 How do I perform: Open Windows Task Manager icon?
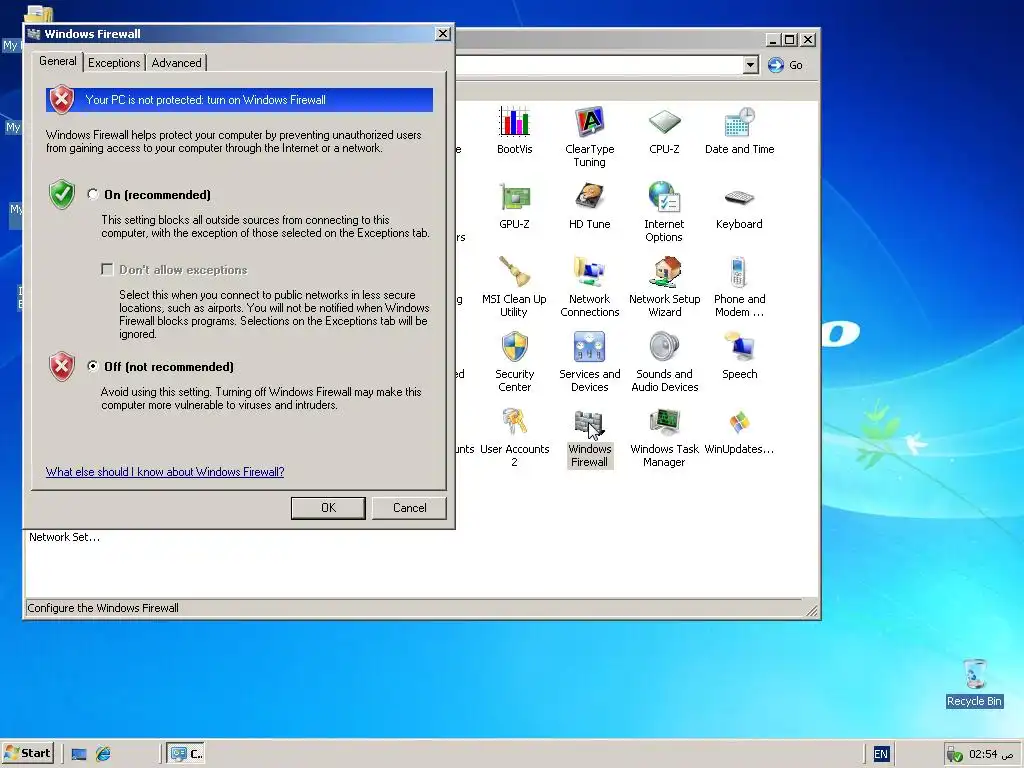[664, 437]
